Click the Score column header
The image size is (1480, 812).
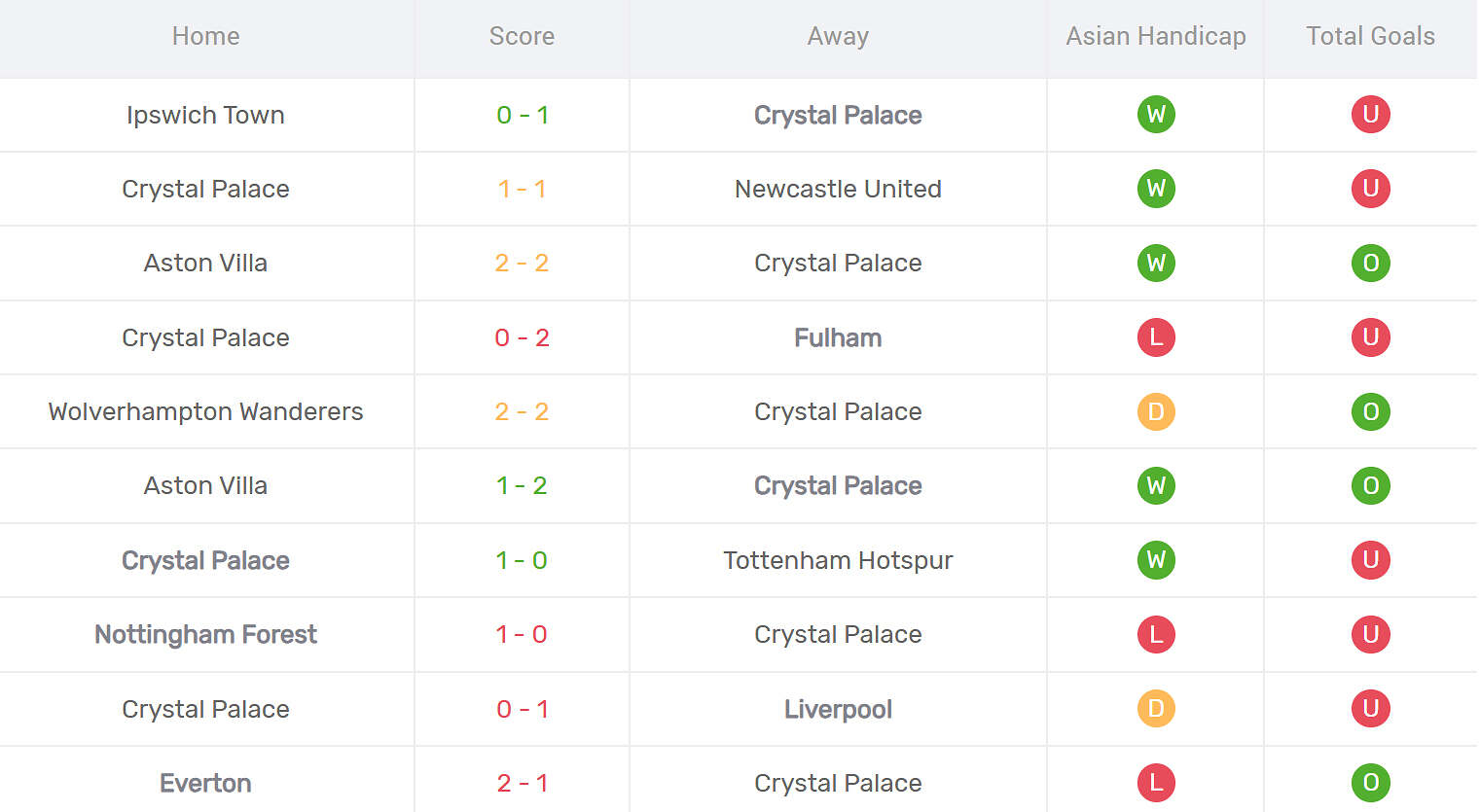[522, 36]
